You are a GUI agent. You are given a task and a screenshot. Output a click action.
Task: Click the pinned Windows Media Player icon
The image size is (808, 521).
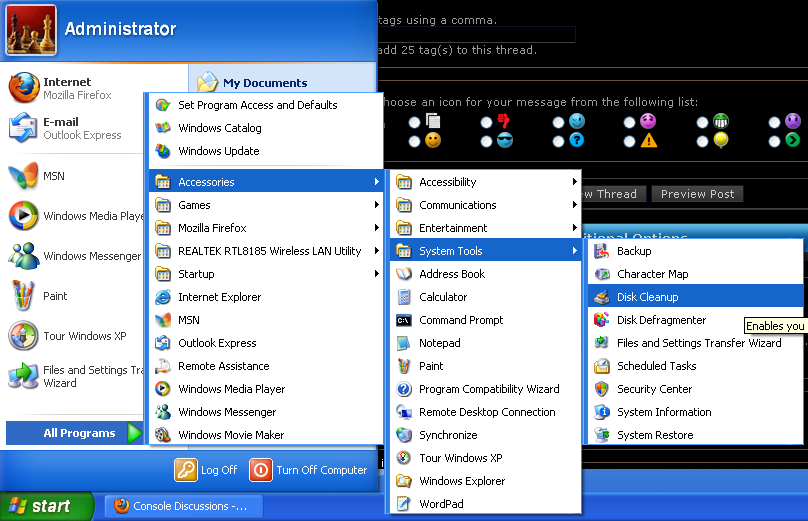23,215
